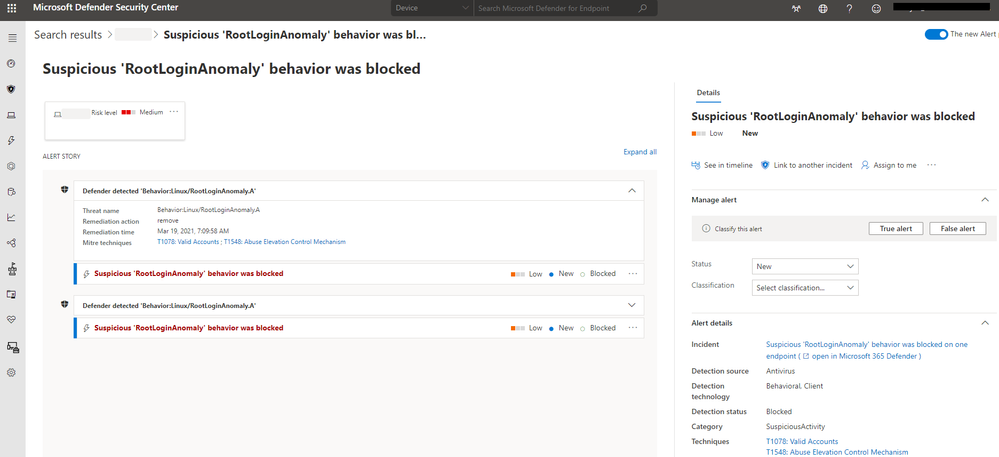Expand the hamburger navigation menu

11,38
